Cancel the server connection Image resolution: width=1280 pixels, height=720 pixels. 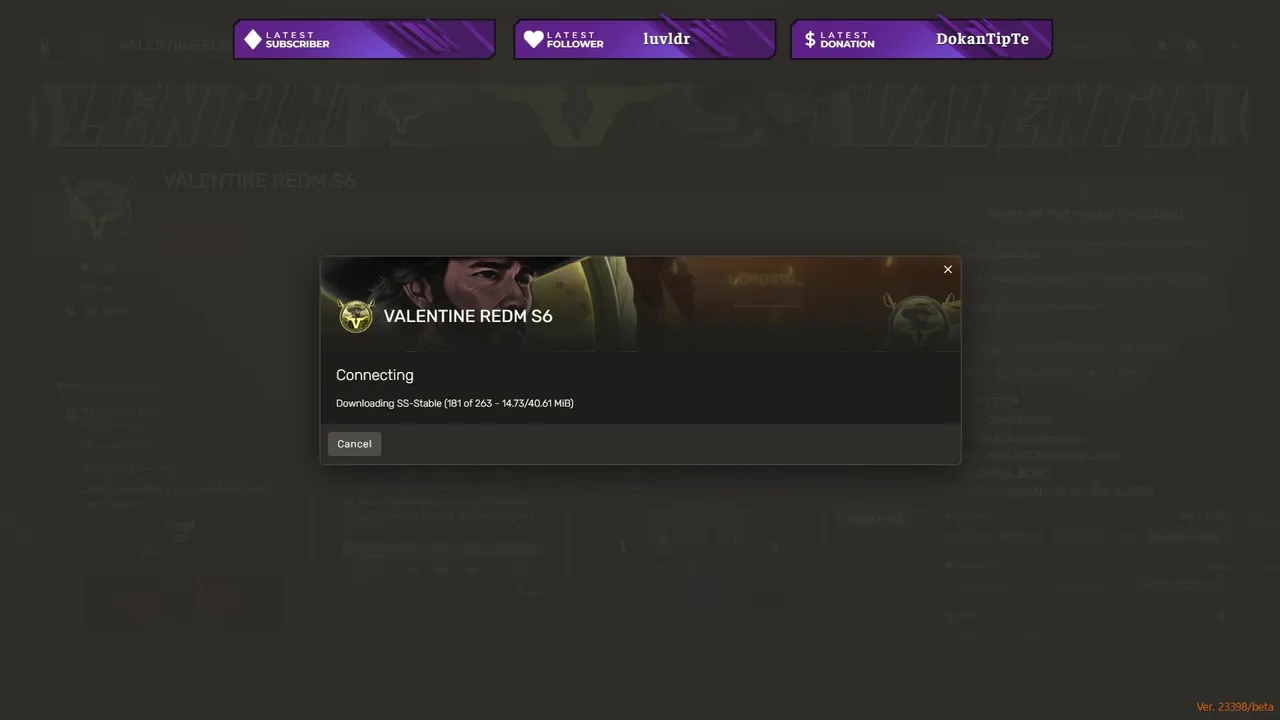[354, 444]
